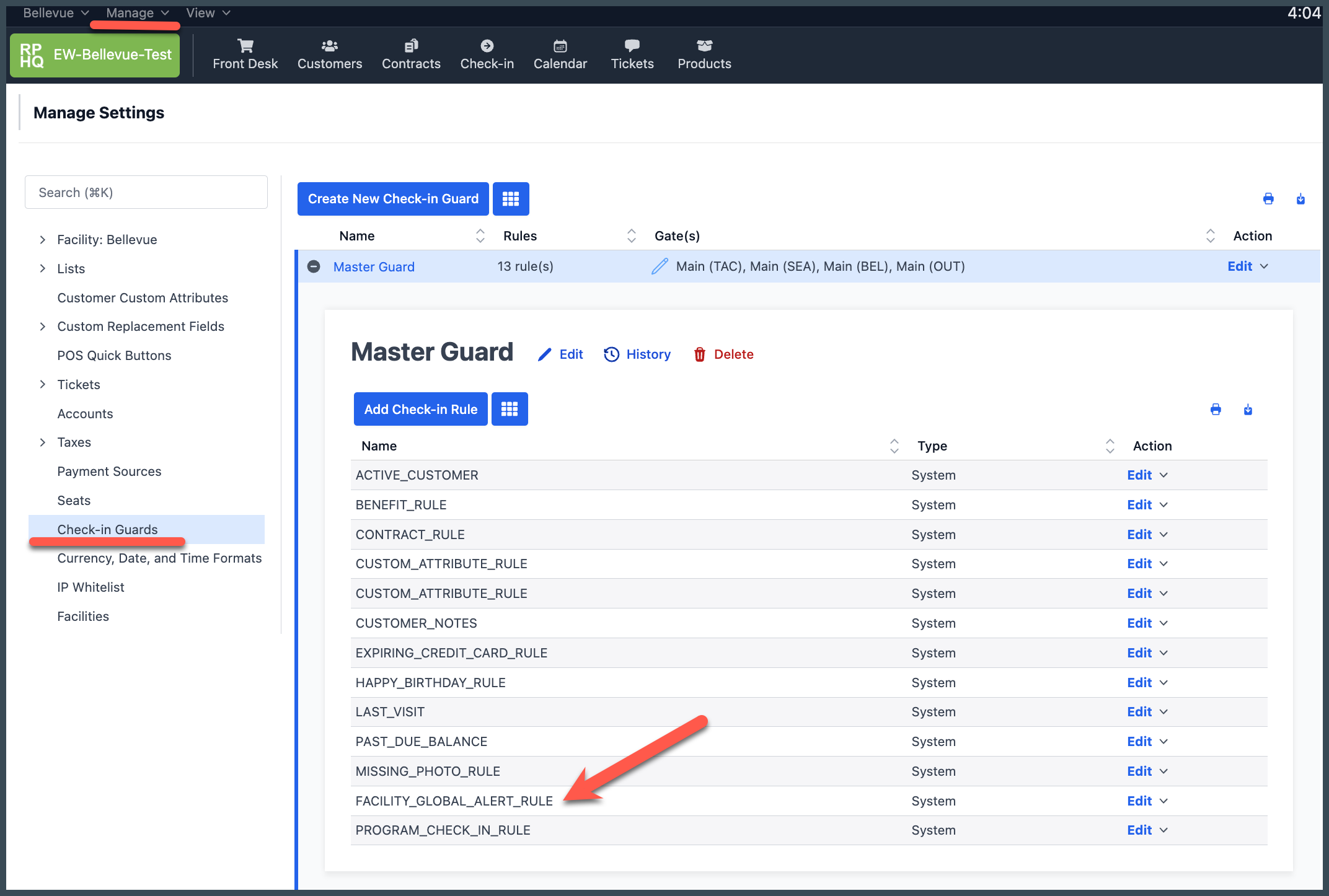1329x896 pixels.
Task: Open Edit dropdown for EXPIRING_CREDIT_CARD_RULE
Action: pyautogui.click(x=1147, y=653)
